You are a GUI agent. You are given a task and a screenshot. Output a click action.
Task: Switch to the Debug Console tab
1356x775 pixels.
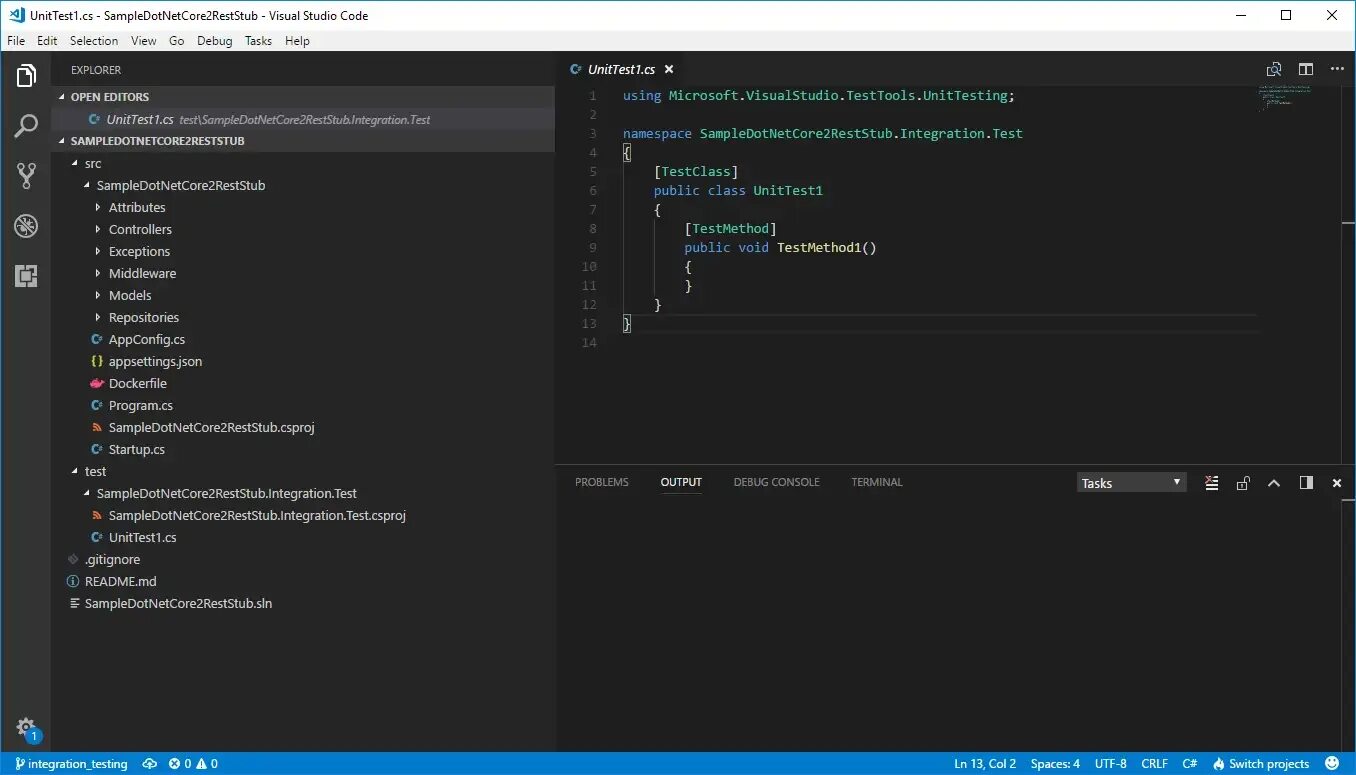pos(776,483)
